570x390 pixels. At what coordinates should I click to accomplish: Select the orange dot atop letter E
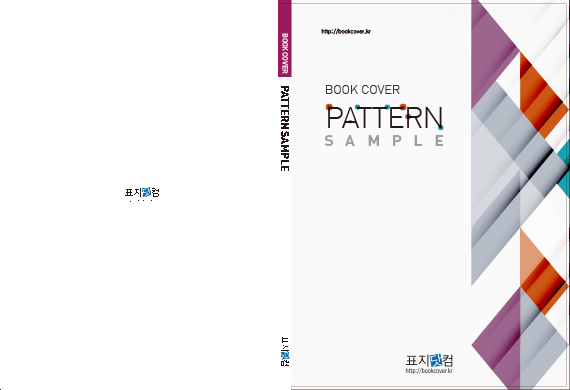pos(403,106)
